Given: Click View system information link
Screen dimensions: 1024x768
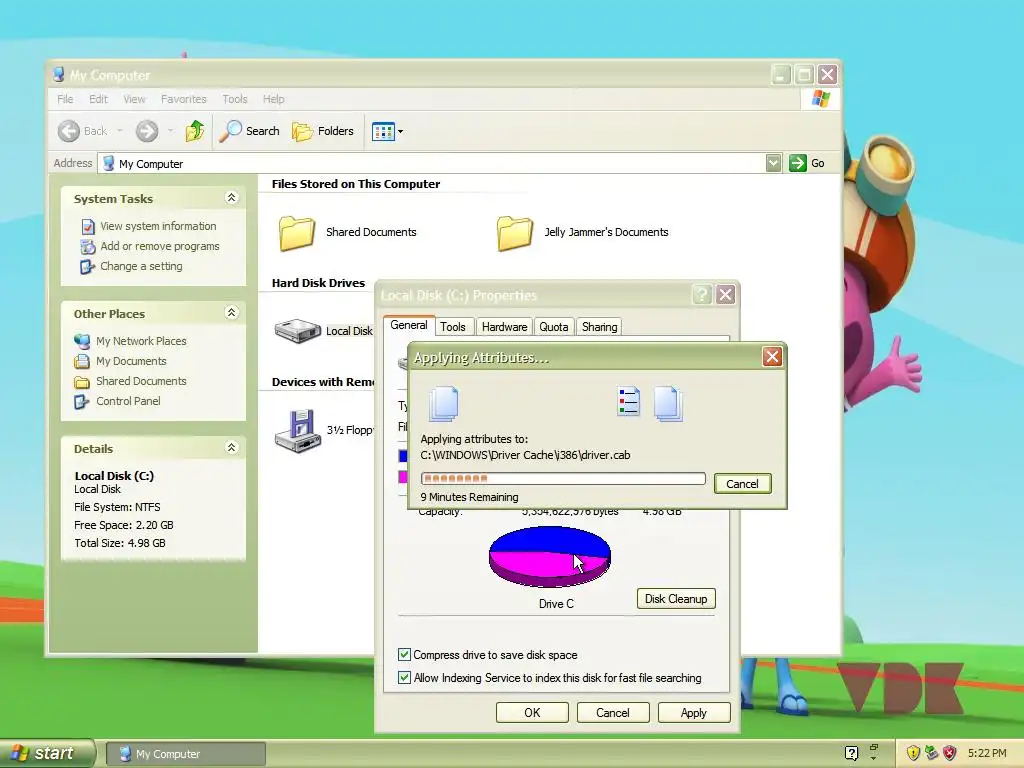Looking at the screenshot, I should (158, 226).
